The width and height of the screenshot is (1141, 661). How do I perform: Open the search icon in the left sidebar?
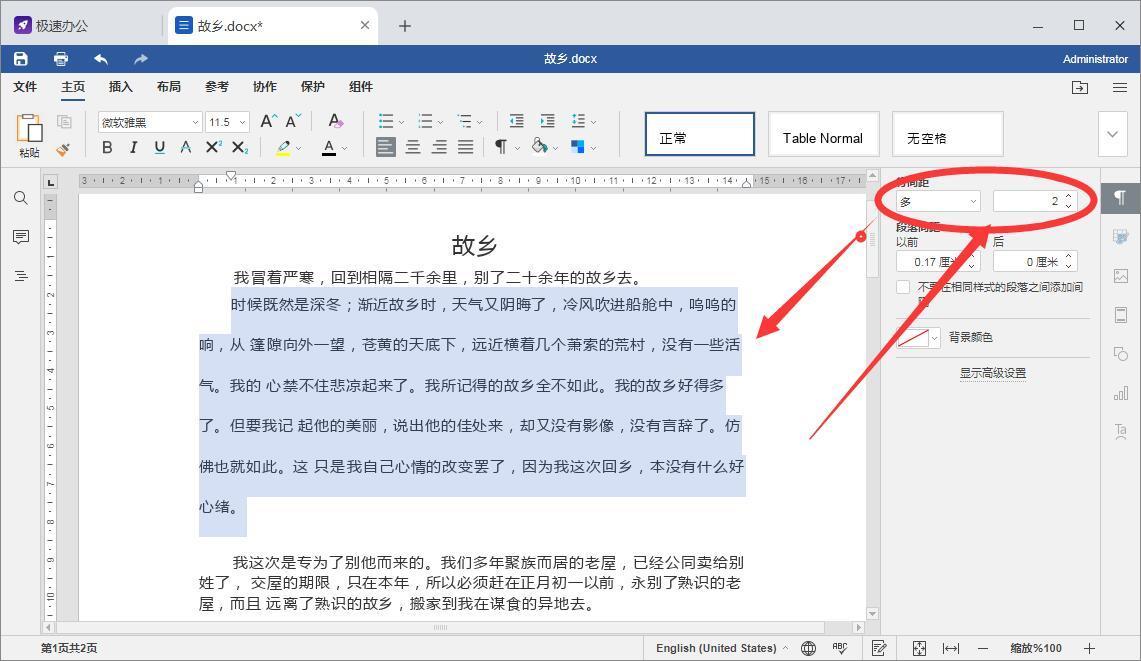[x=21, y=198]
